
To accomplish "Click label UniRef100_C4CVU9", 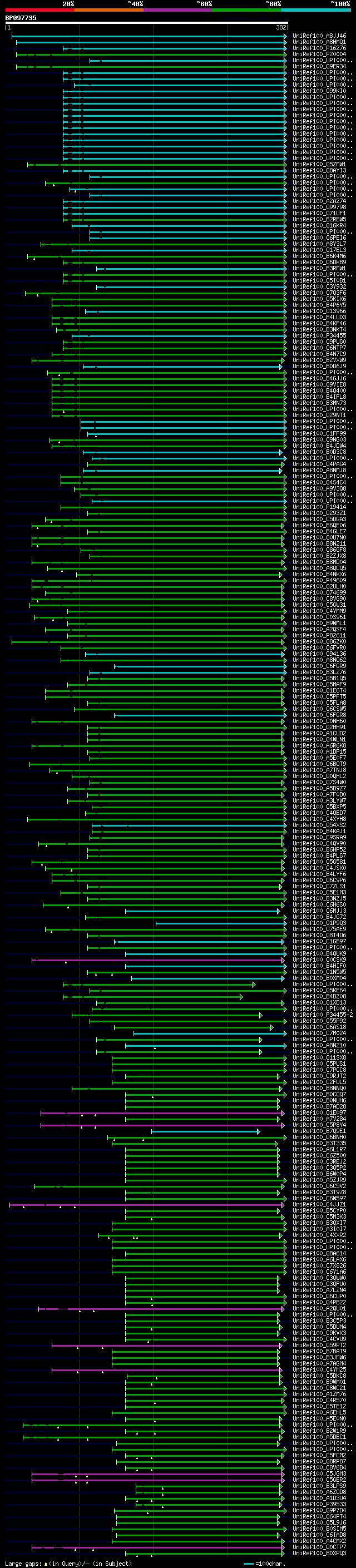I will click(319, 1339).
